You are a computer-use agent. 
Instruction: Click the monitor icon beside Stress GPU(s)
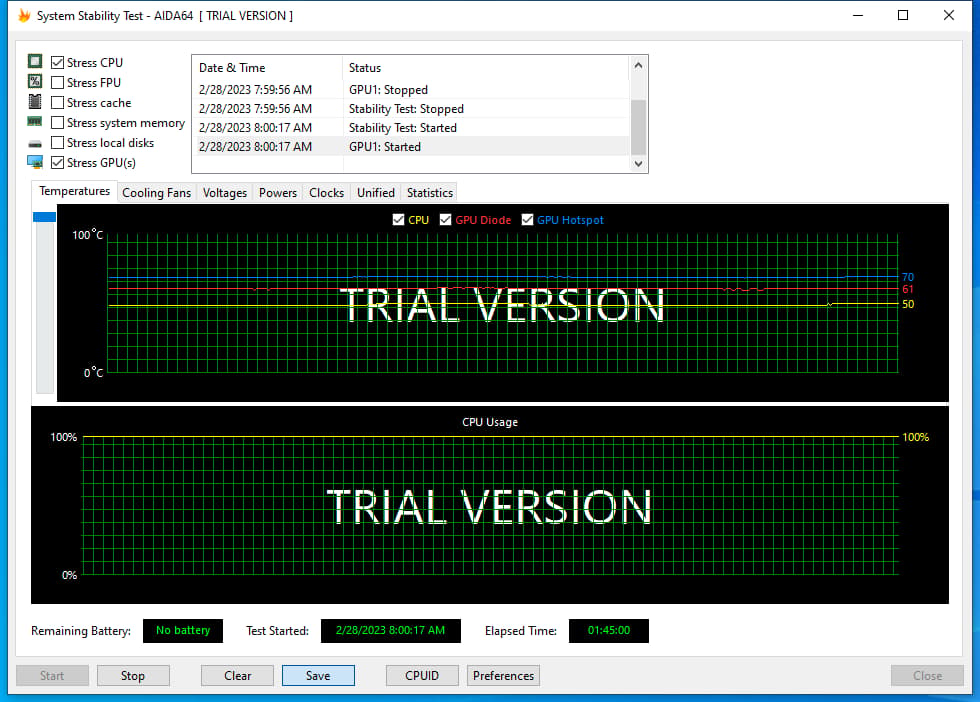tap(35, 163)
